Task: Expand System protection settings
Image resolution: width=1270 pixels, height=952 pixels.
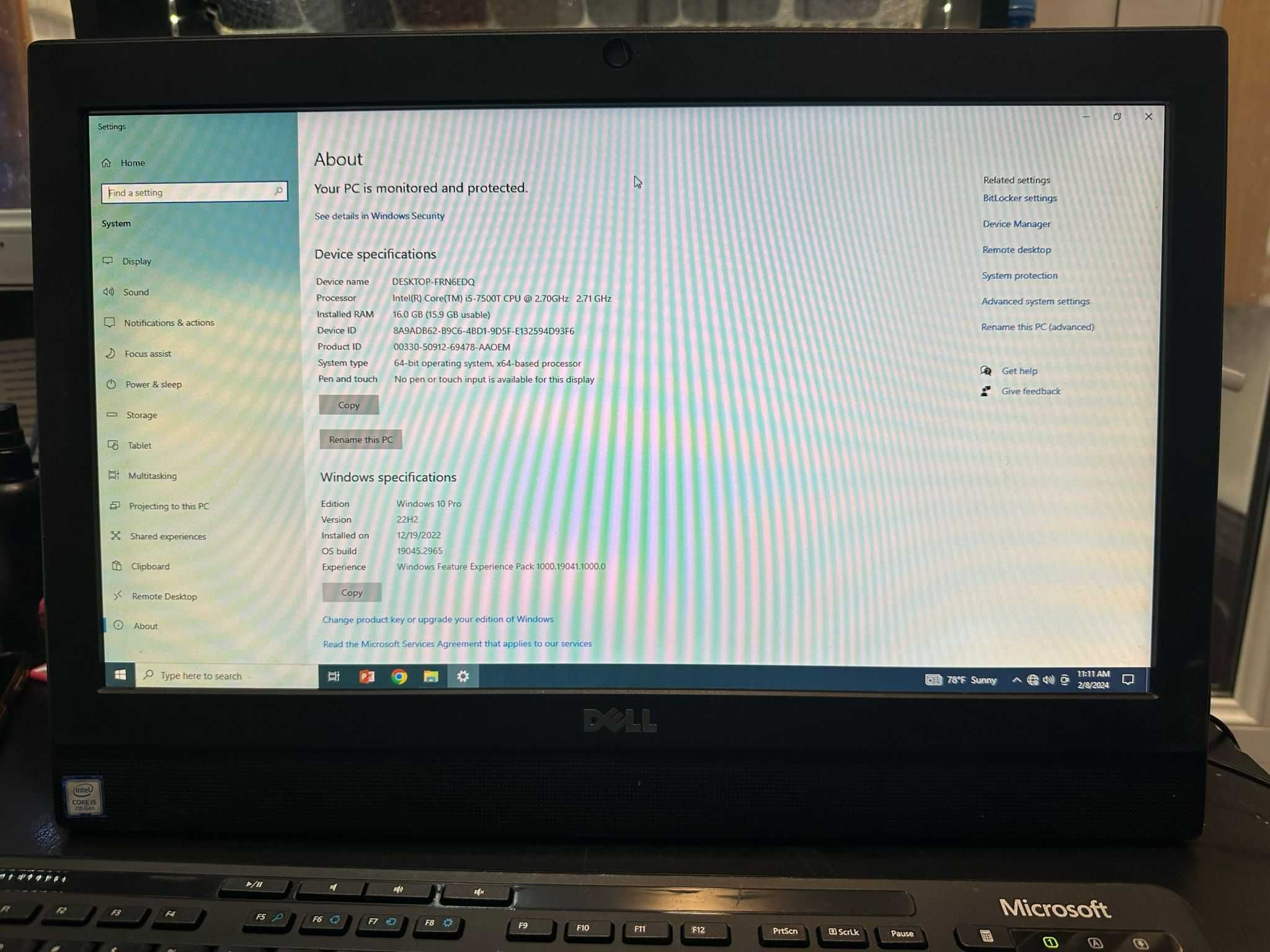Action: pos(1019,275)
